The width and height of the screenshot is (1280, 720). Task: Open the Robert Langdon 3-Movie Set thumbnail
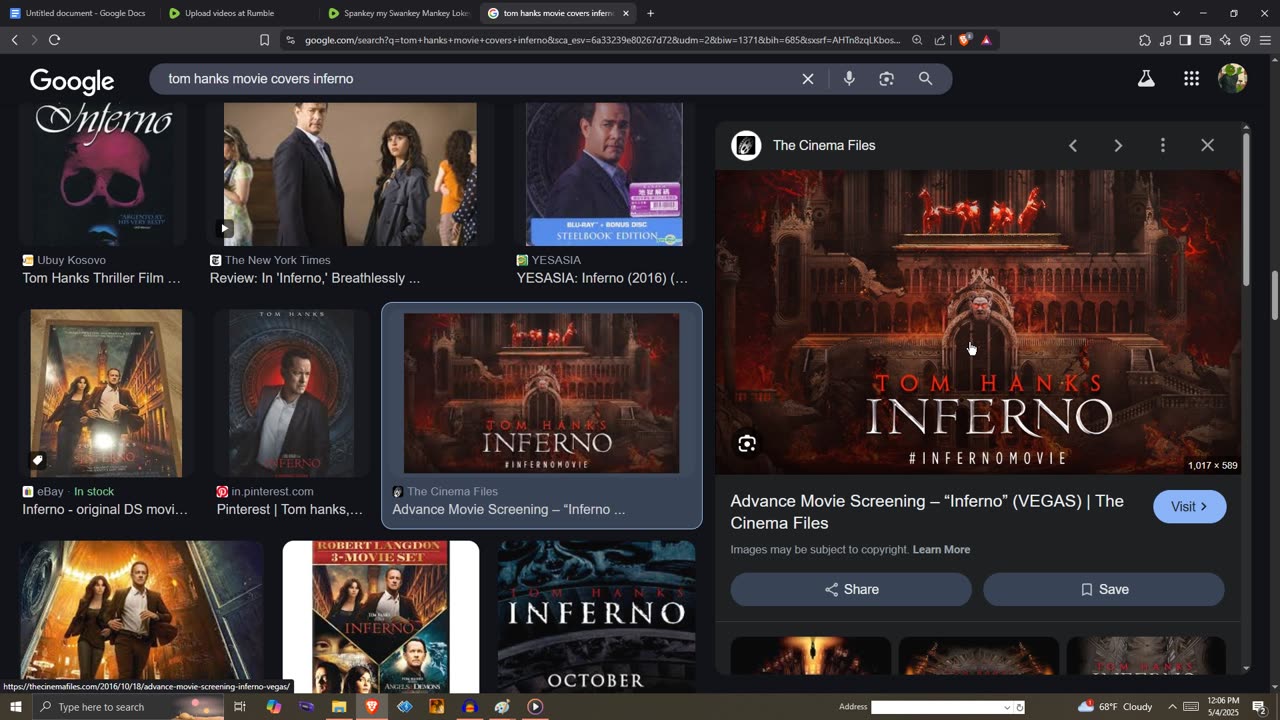point(381,617)
